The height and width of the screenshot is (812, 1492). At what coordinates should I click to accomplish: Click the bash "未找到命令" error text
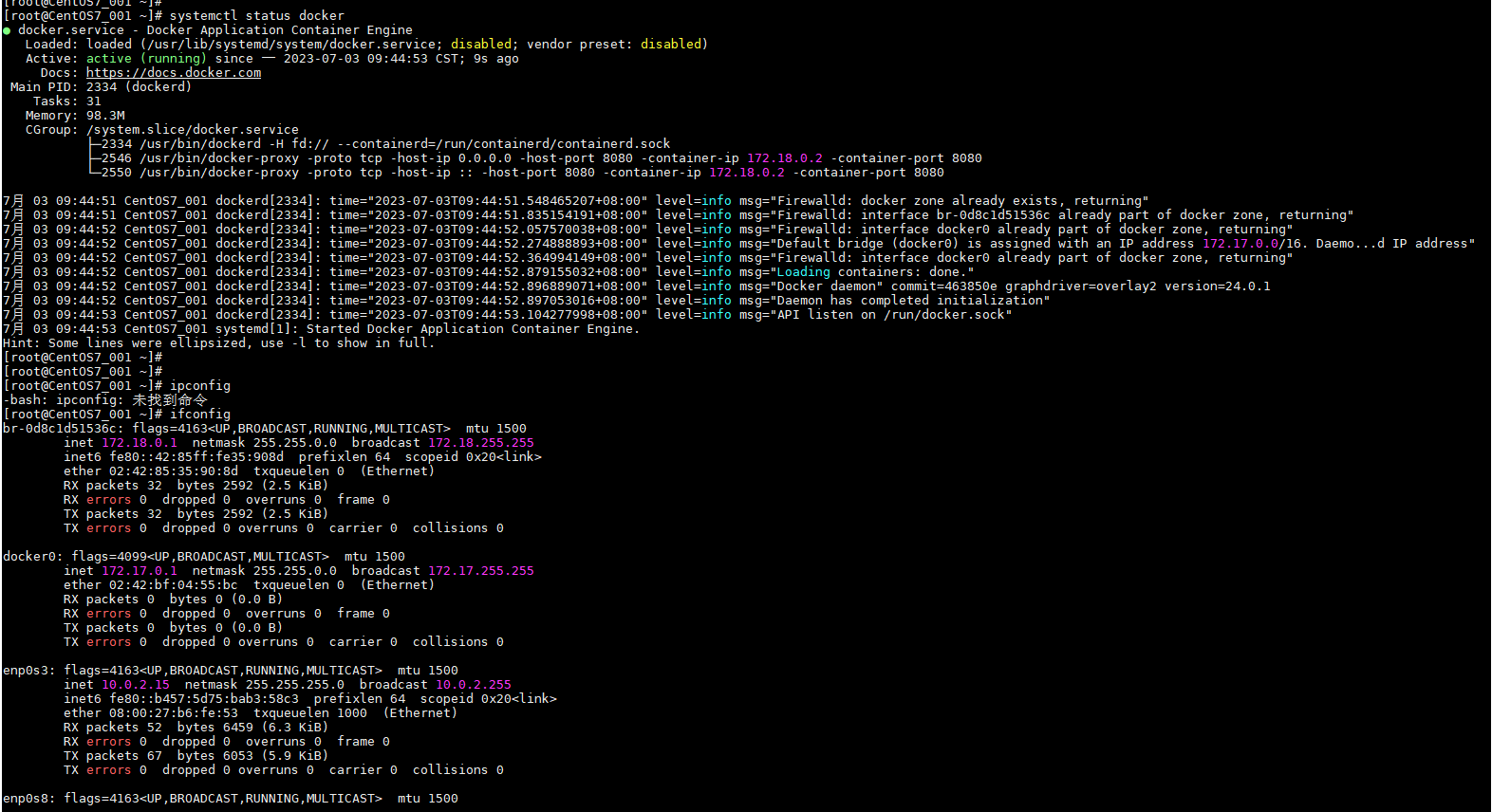click(169, 400)
